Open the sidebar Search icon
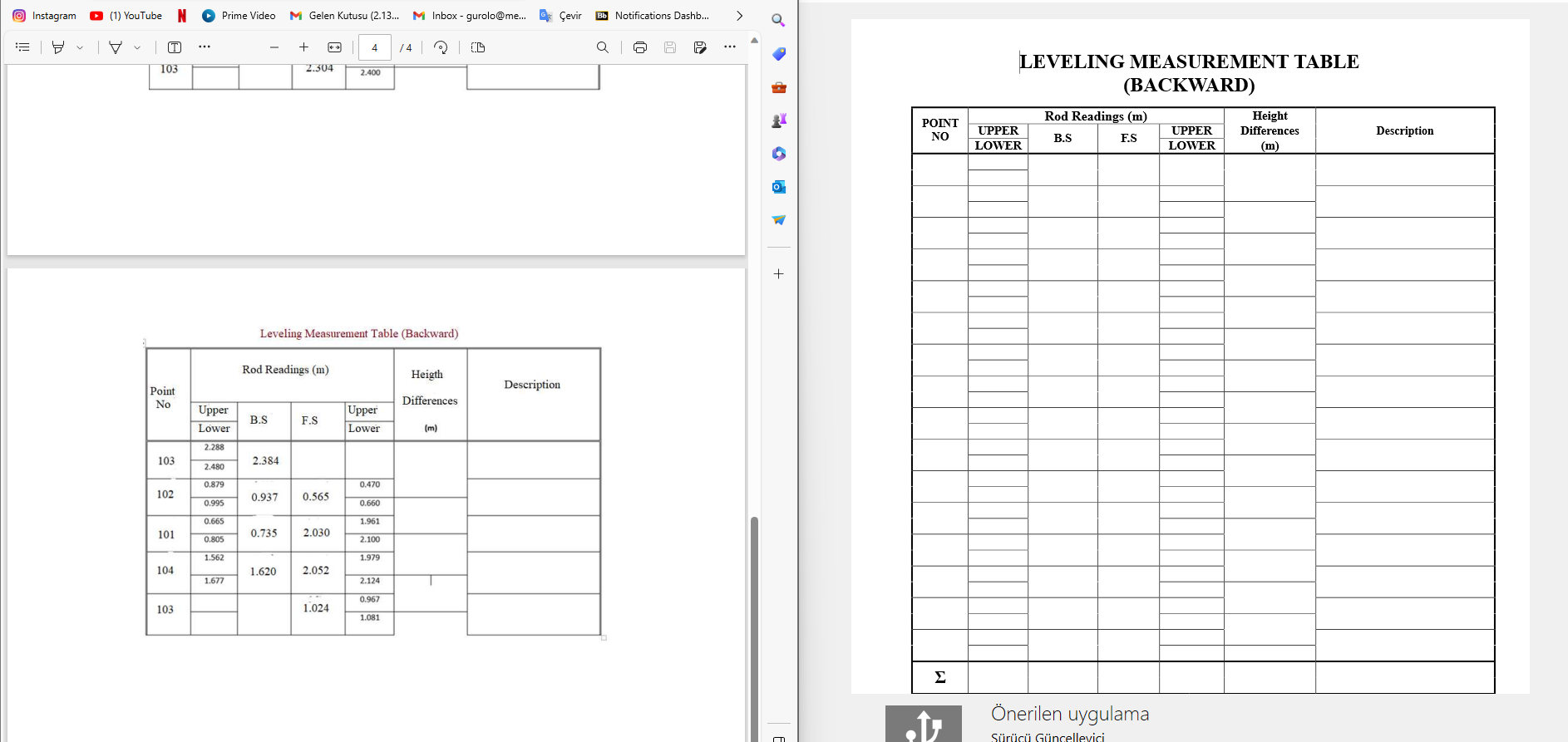Viewport: 1568px width, 742px height. click(x=778, y=20)
